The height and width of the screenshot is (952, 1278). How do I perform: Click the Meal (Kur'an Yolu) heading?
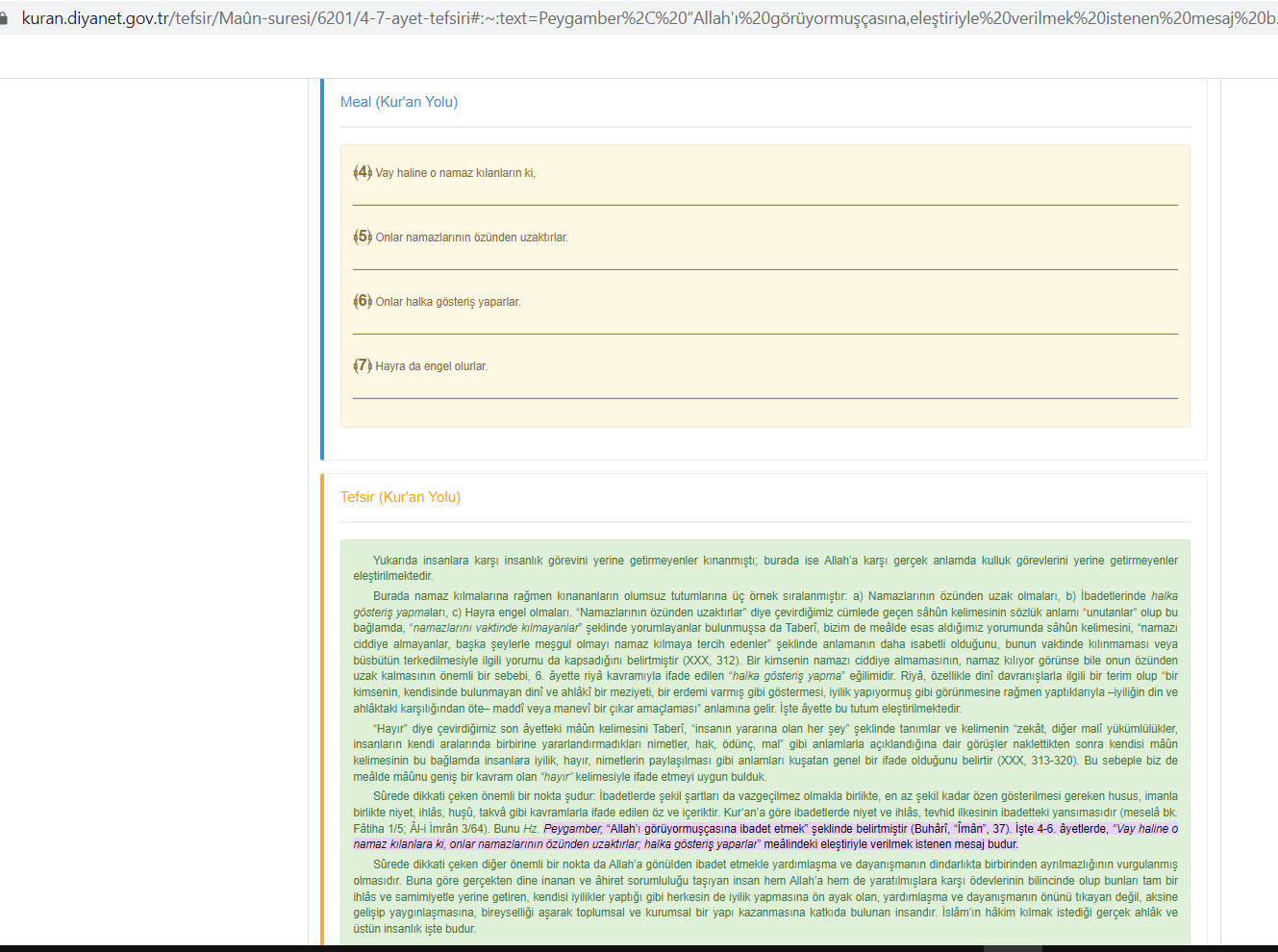coord(399,102)
